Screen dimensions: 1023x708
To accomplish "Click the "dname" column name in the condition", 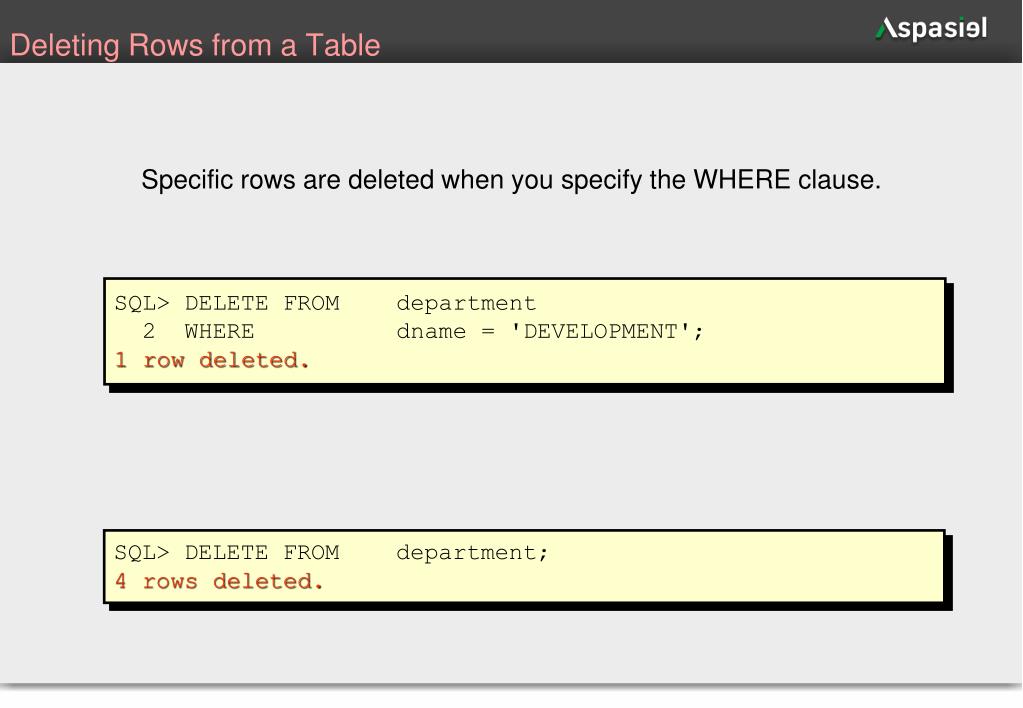I will click(x=431, y=331).
